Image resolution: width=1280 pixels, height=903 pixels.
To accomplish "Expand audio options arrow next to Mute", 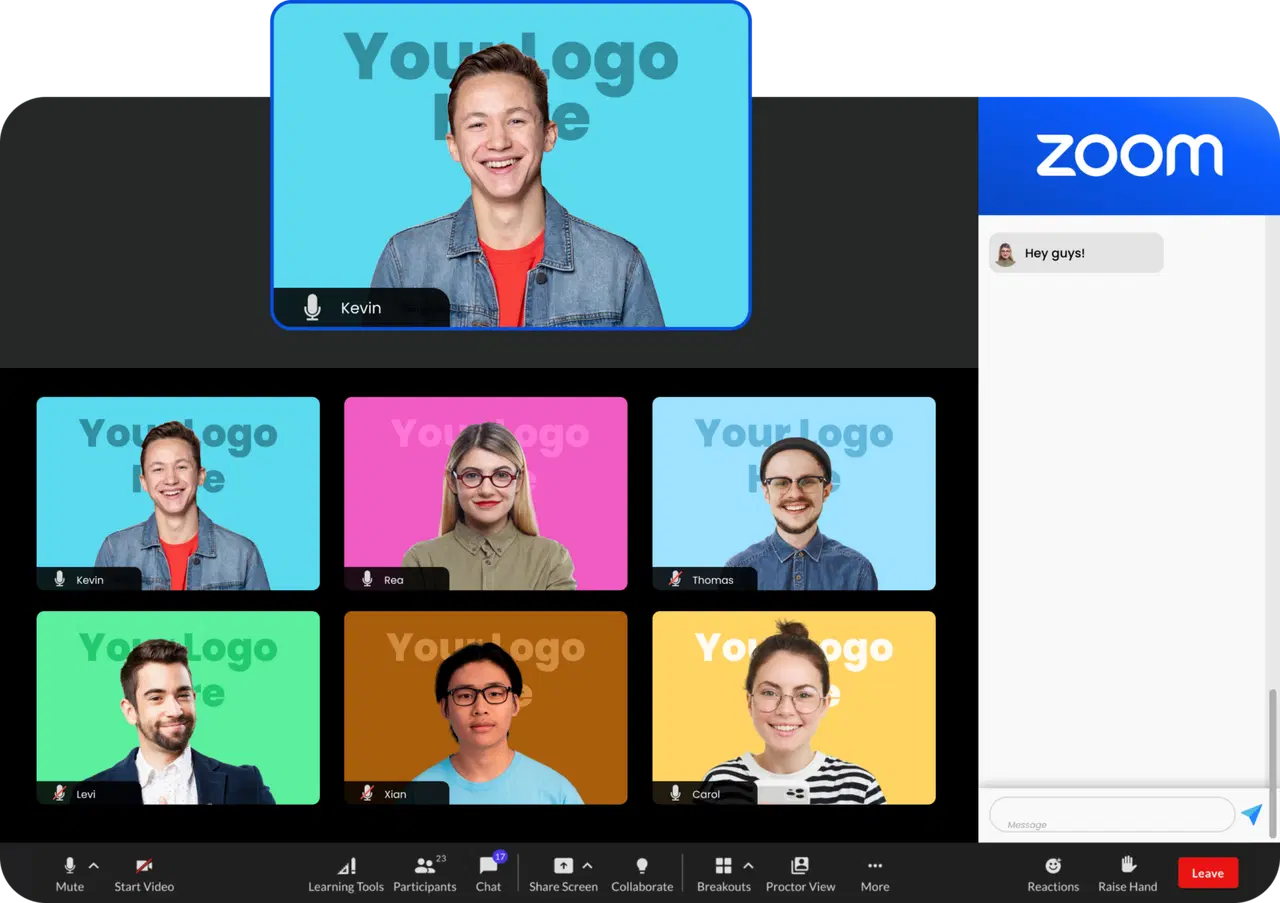I will (x=94, y=866).
